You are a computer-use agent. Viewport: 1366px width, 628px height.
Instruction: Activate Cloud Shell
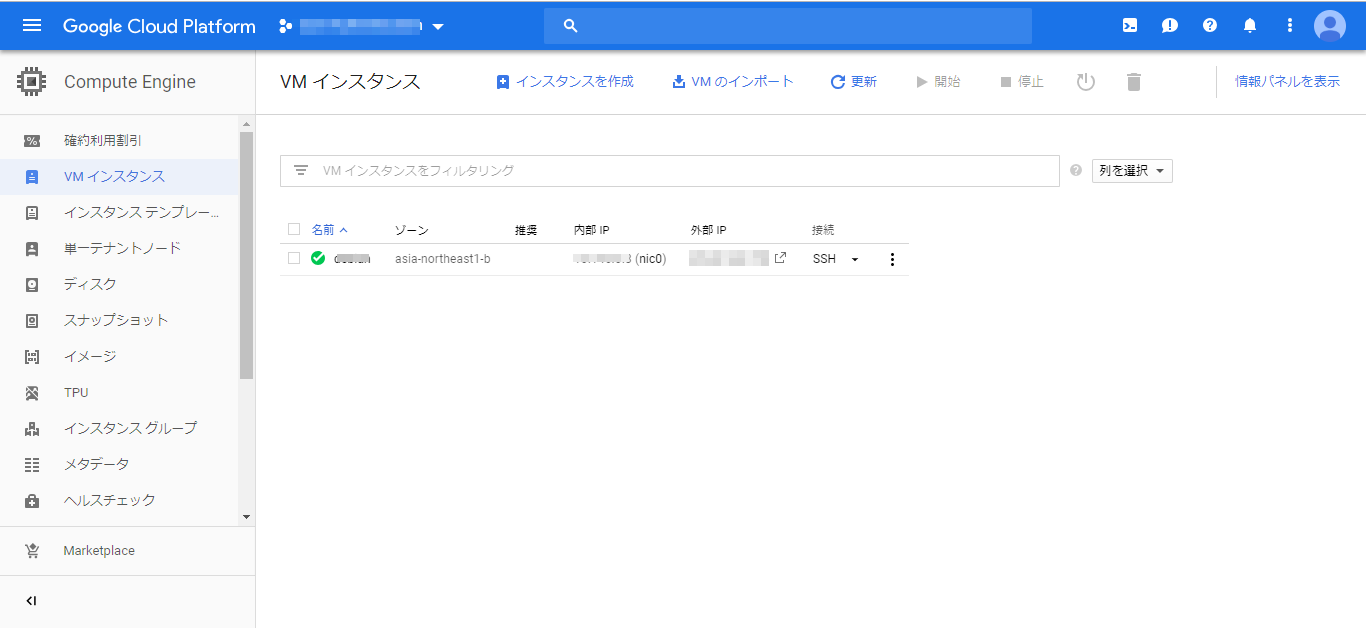tap(1129, 26)
